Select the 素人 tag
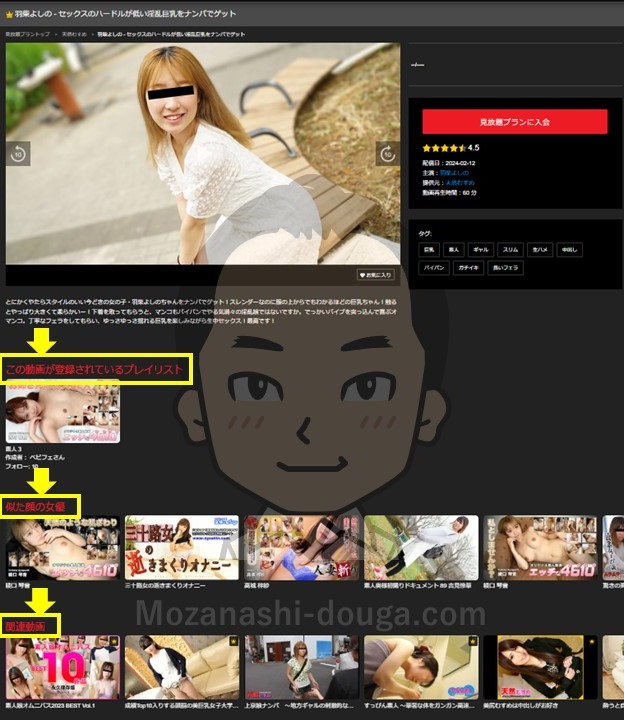 [456, 250]
